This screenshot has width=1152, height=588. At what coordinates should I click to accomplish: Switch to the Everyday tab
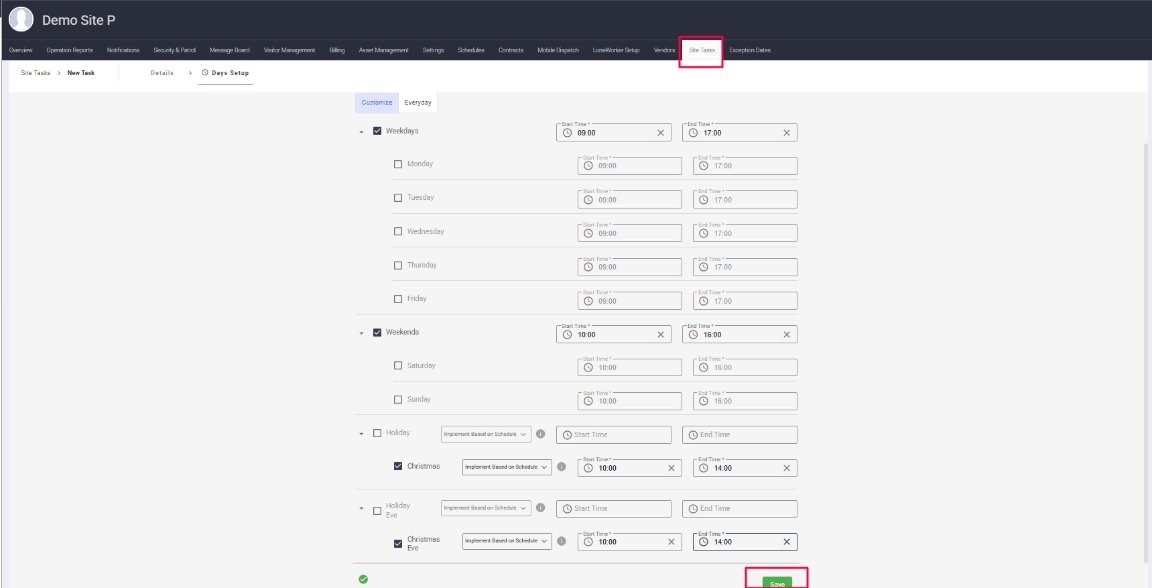click(418, 103)
